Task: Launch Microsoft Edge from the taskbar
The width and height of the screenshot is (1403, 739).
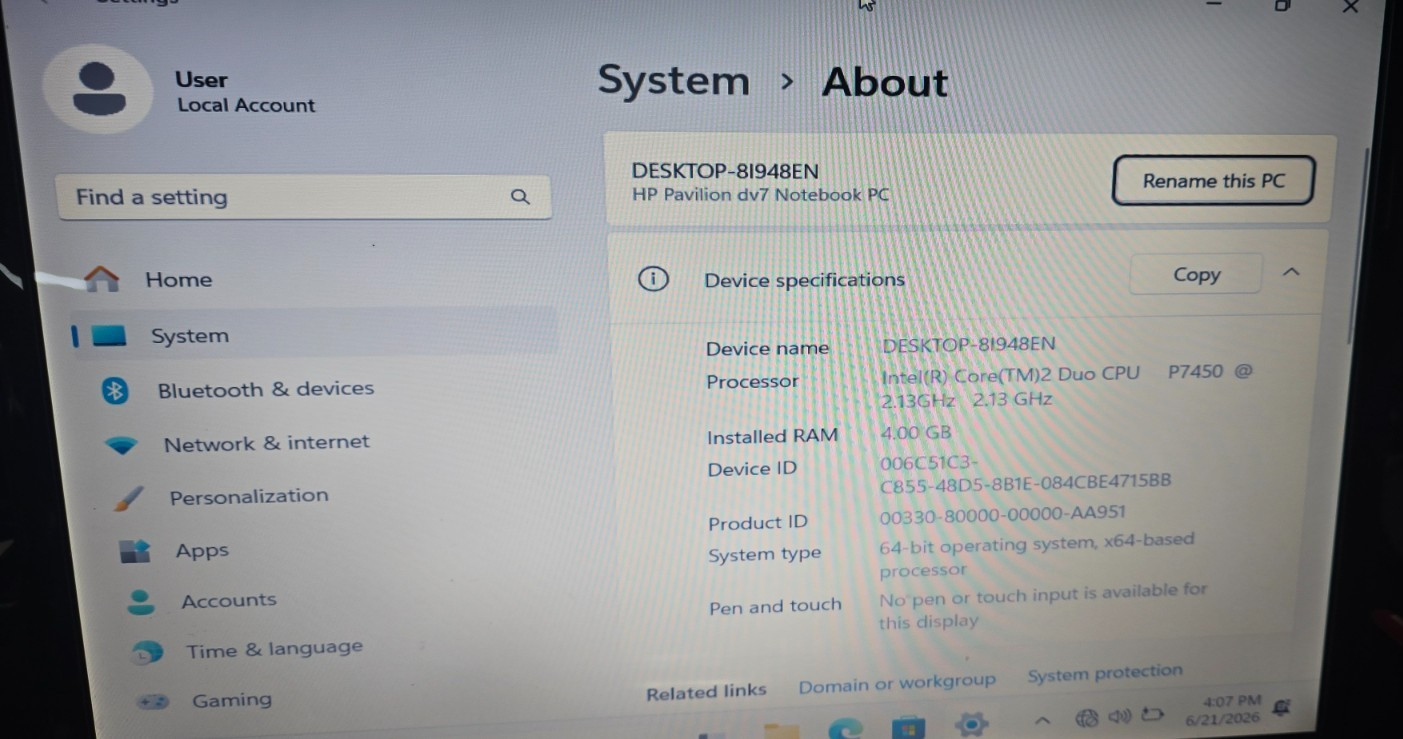Action: tap(845, 727)
